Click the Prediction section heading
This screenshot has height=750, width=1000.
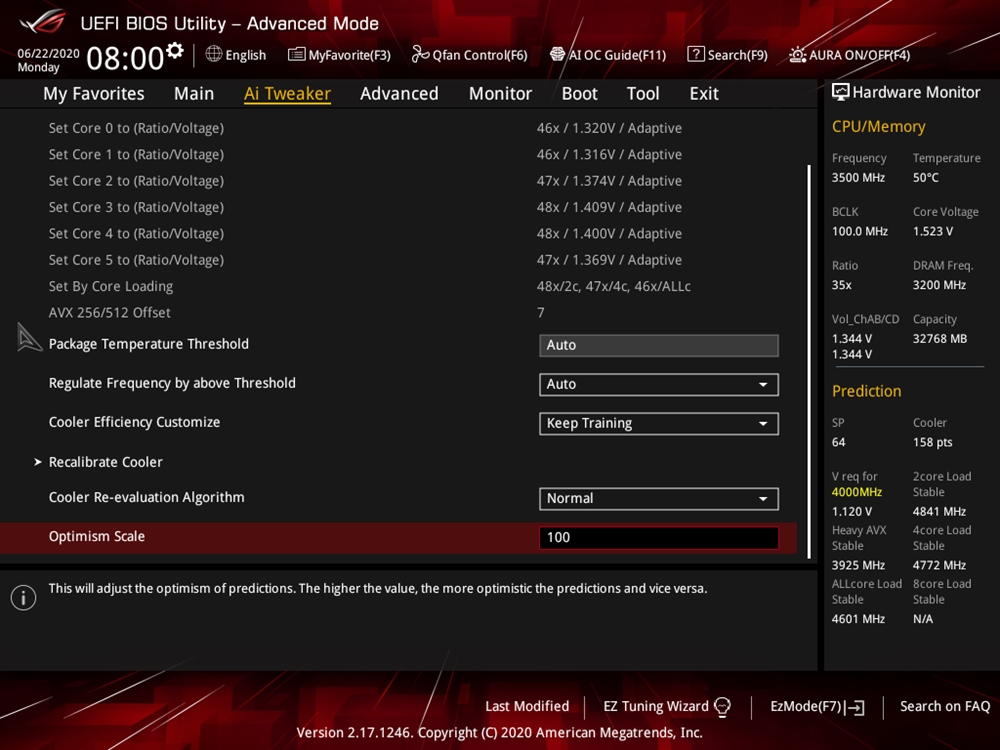click(866, 391)
